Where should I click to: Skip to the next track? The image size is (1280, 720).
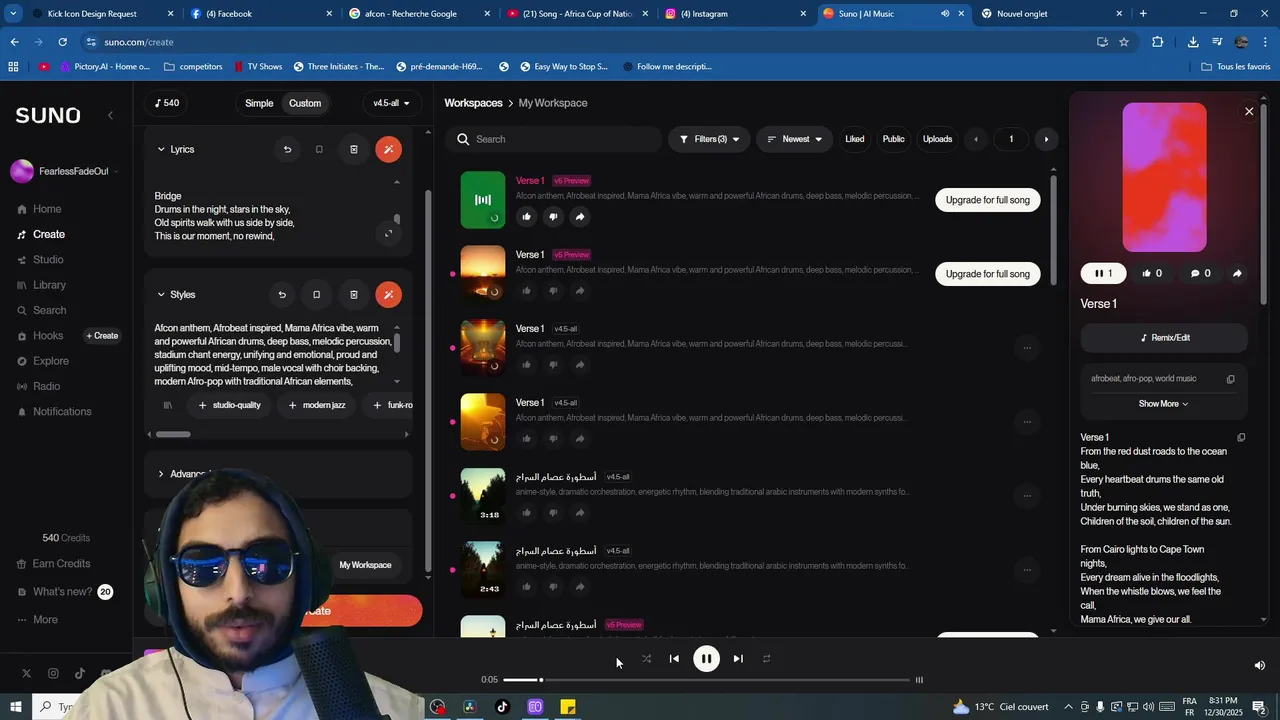pos(738,659)
